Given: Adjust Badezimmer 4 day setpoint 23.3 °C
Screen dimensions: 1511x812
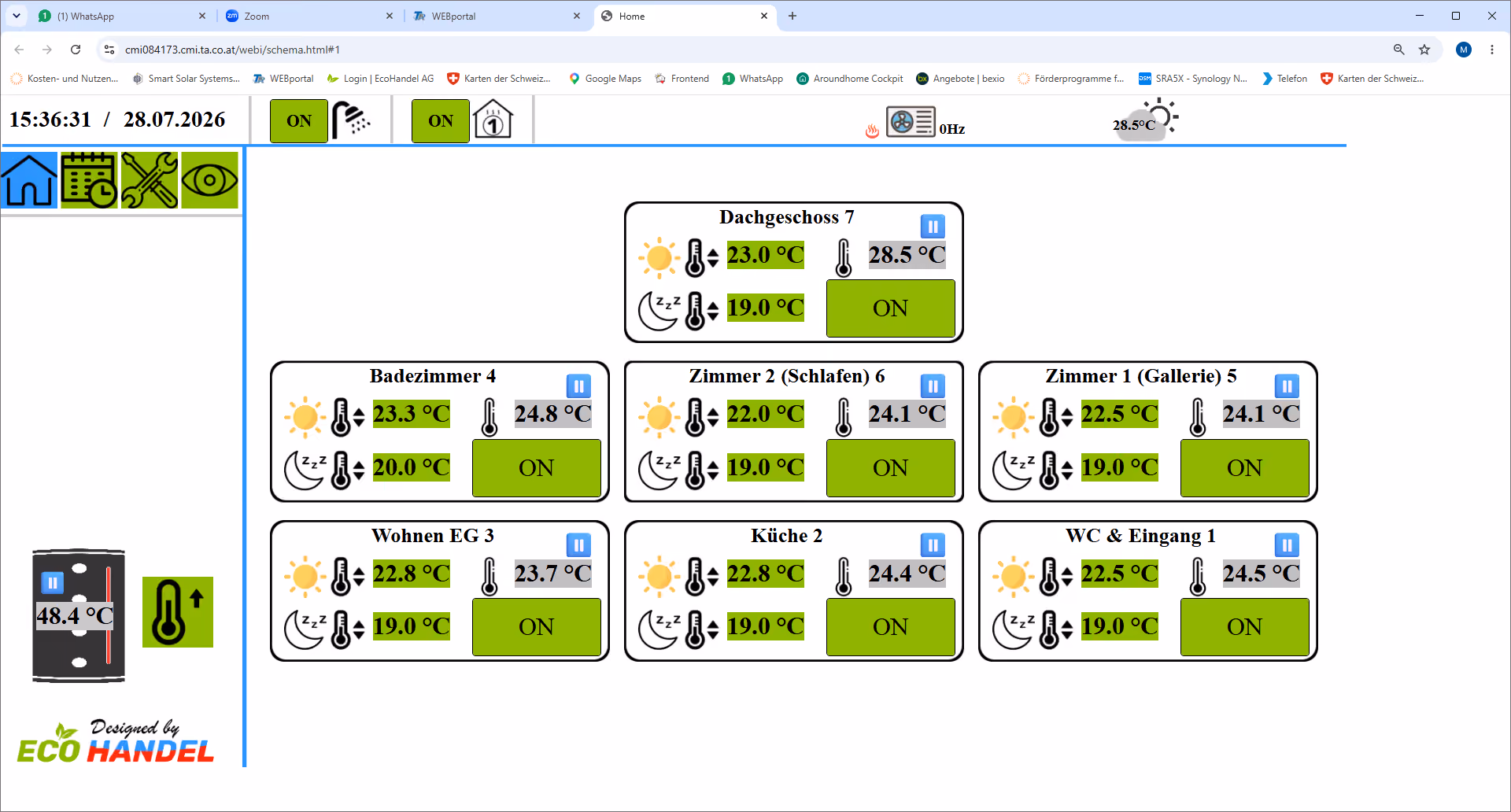Looking at the screenshot, I should point(412,414).
